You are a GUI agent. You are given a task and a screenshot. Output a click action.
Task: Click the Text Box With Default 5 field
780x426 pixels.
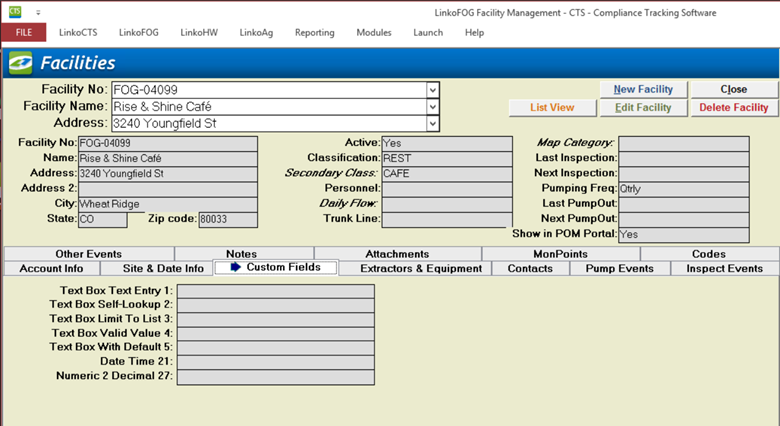point(276,348)
